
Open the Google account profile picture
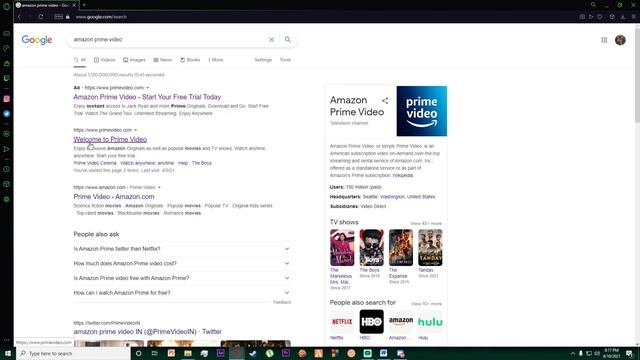pos(620,40)
